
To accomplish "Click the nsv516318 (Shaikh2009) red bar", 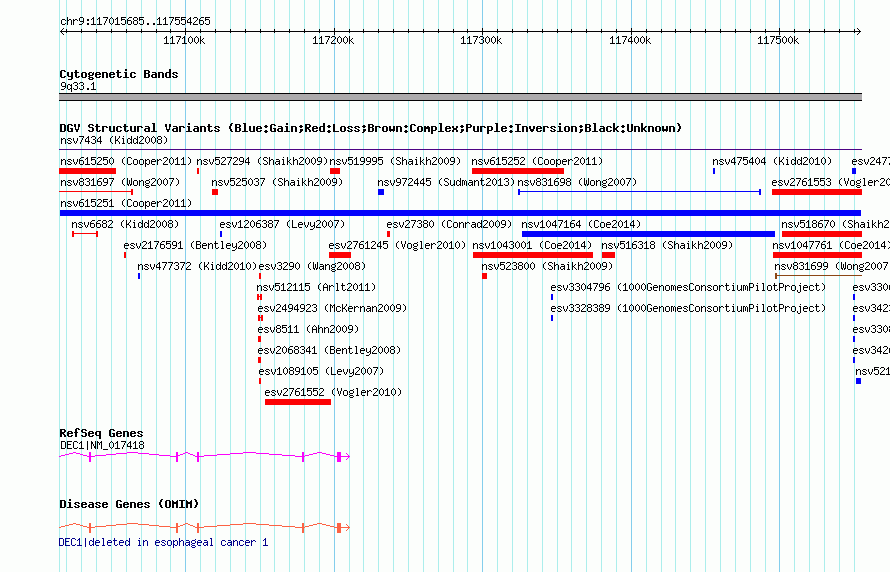I will 608,255.
